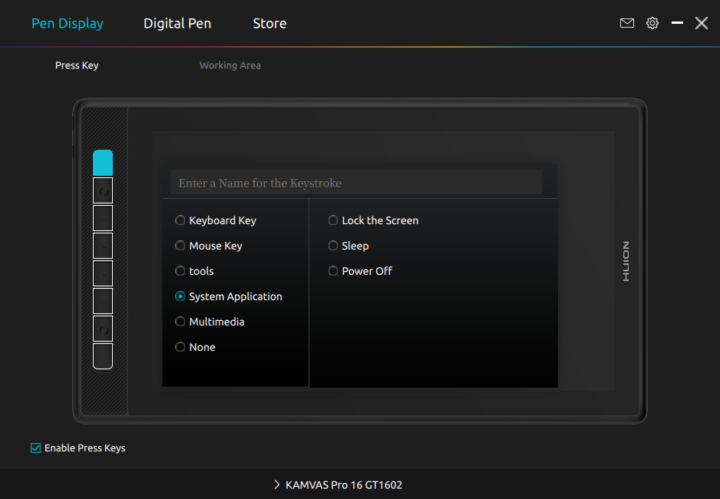Minimize the Huion tablet window
Image resolution: width=720 pixels, height=499 pixels.
point(677,23)
